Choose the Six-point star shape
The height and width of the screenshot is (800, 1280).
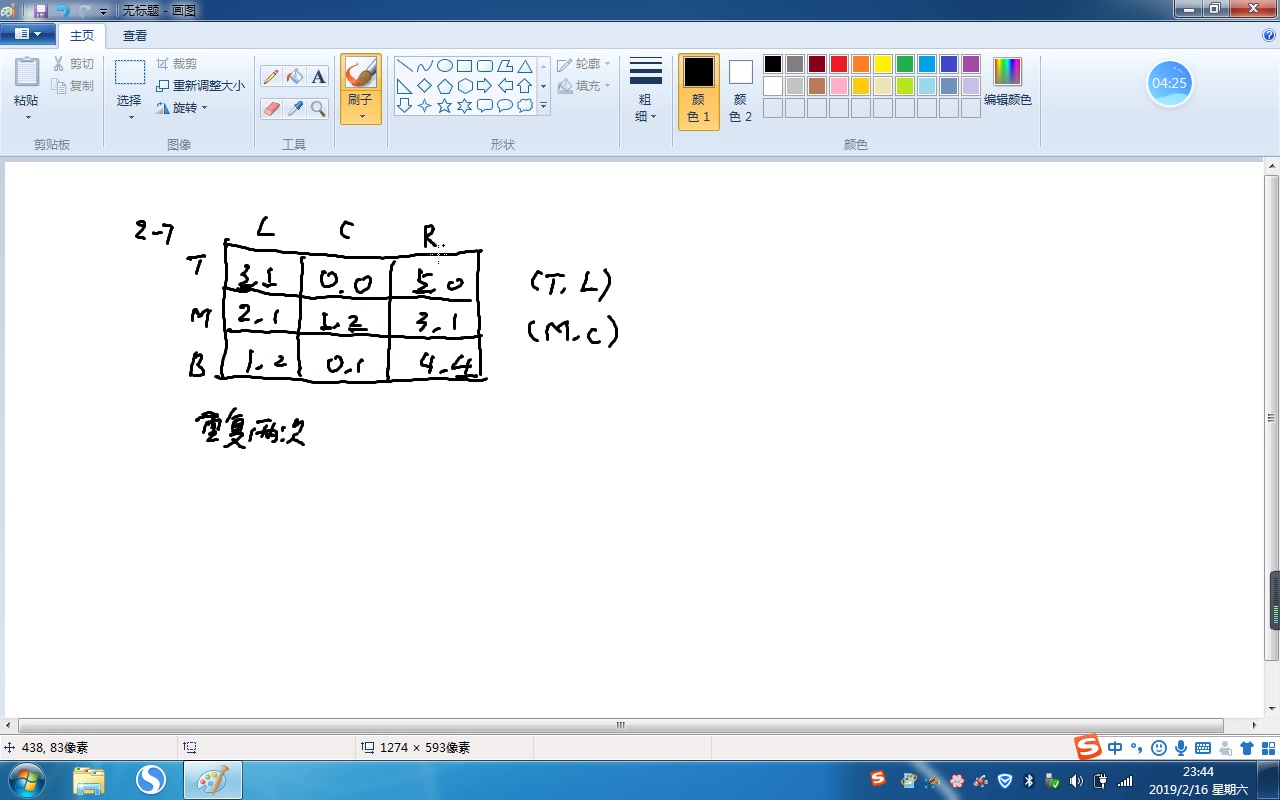[465, 105]
